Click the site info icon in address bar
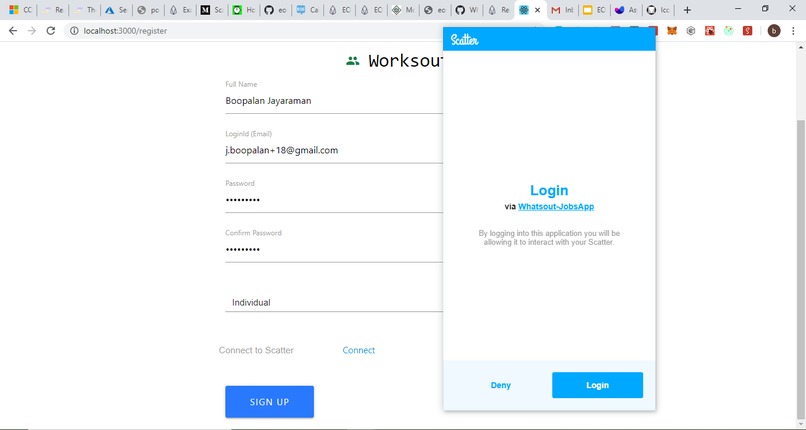 coord(74,31)
